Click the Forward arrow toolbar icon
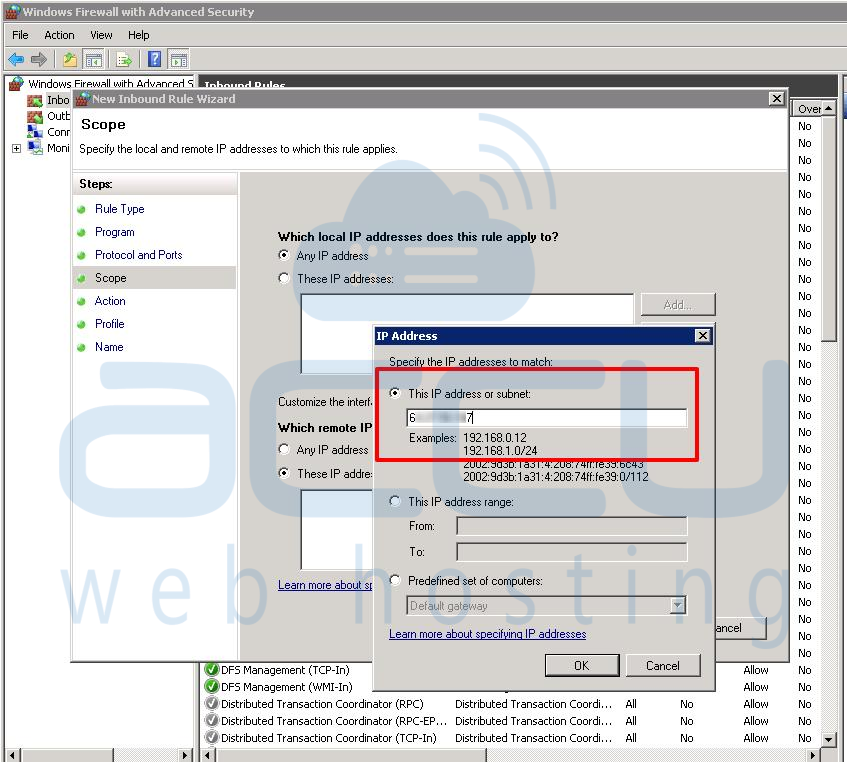 pos(39,59)
